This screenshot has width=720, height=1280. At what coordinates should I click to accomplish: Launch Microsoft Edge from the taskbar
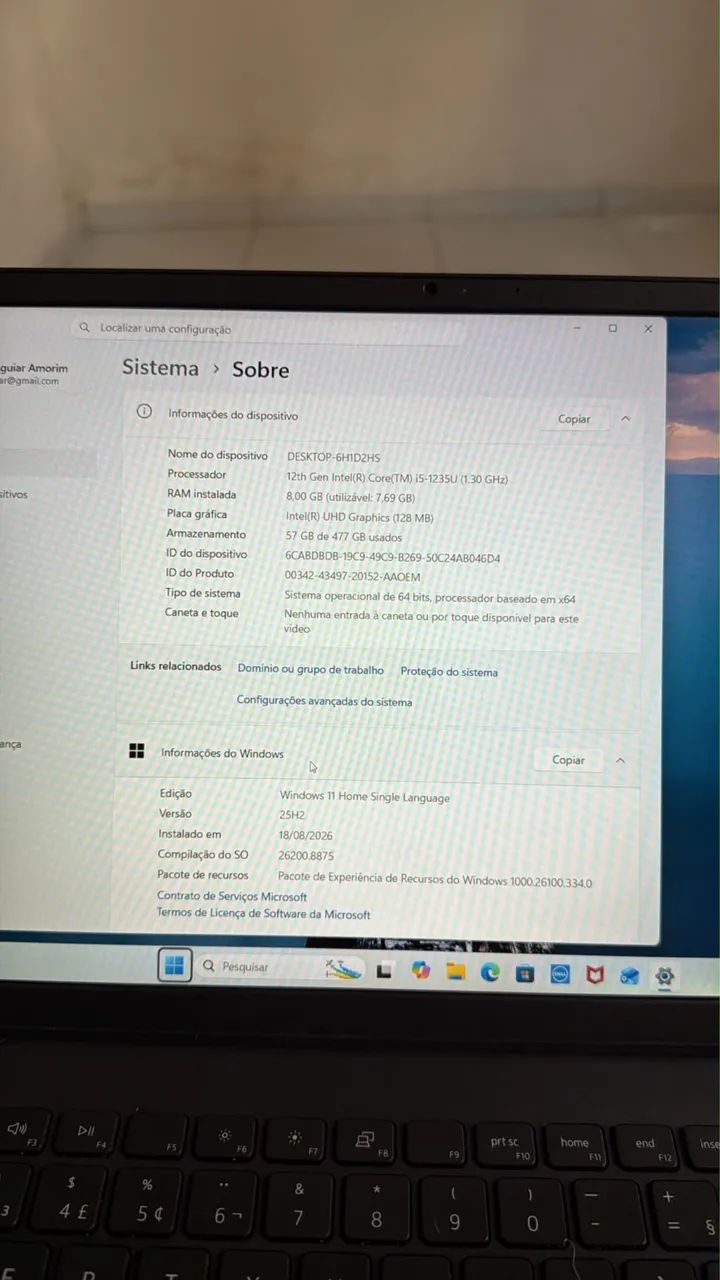click(x=490, y=972)
